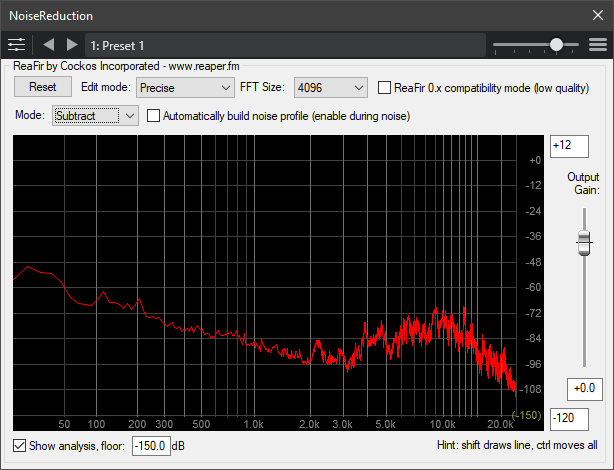Open the FFT Size 4096 dropdown
Screen dimensions: 614x470
point(330,87)
